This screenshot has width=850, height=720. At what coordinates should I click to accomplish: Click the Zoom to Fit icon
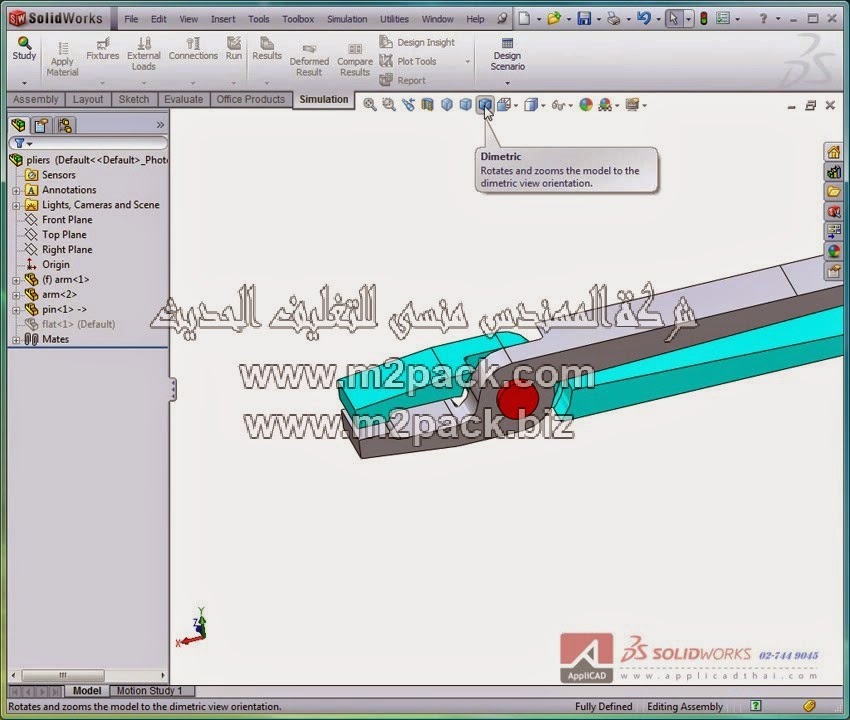click(370, 105)
